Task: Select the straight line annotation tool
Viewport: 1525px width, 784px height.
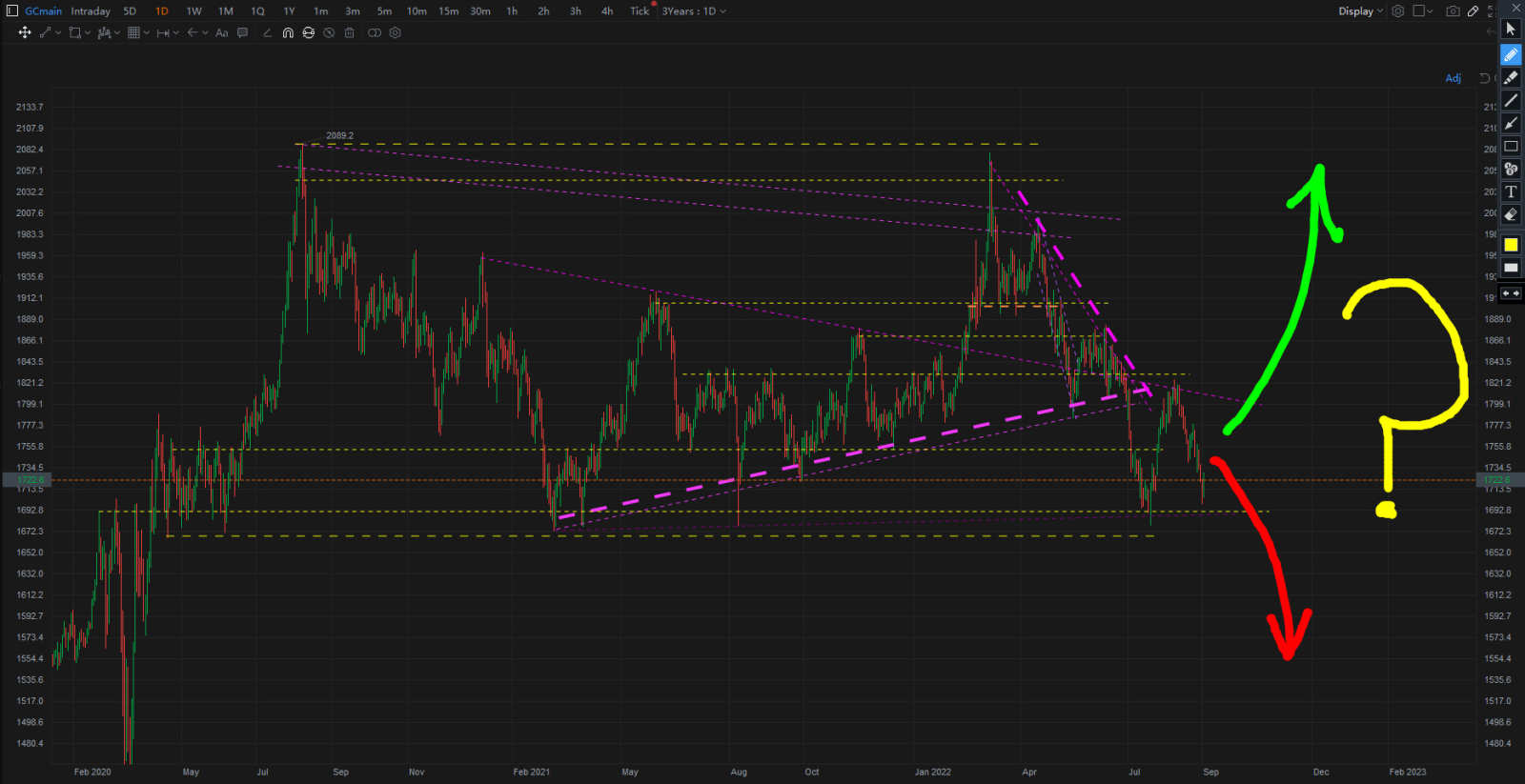Action: coord(1511,101)
